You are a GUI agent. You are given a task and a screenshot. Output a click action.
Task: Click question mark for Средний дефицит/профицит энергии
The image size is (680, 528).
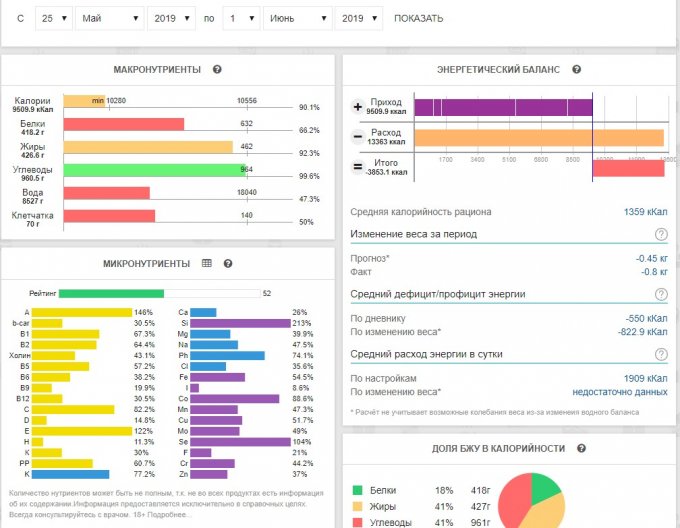tap(660, 294)
